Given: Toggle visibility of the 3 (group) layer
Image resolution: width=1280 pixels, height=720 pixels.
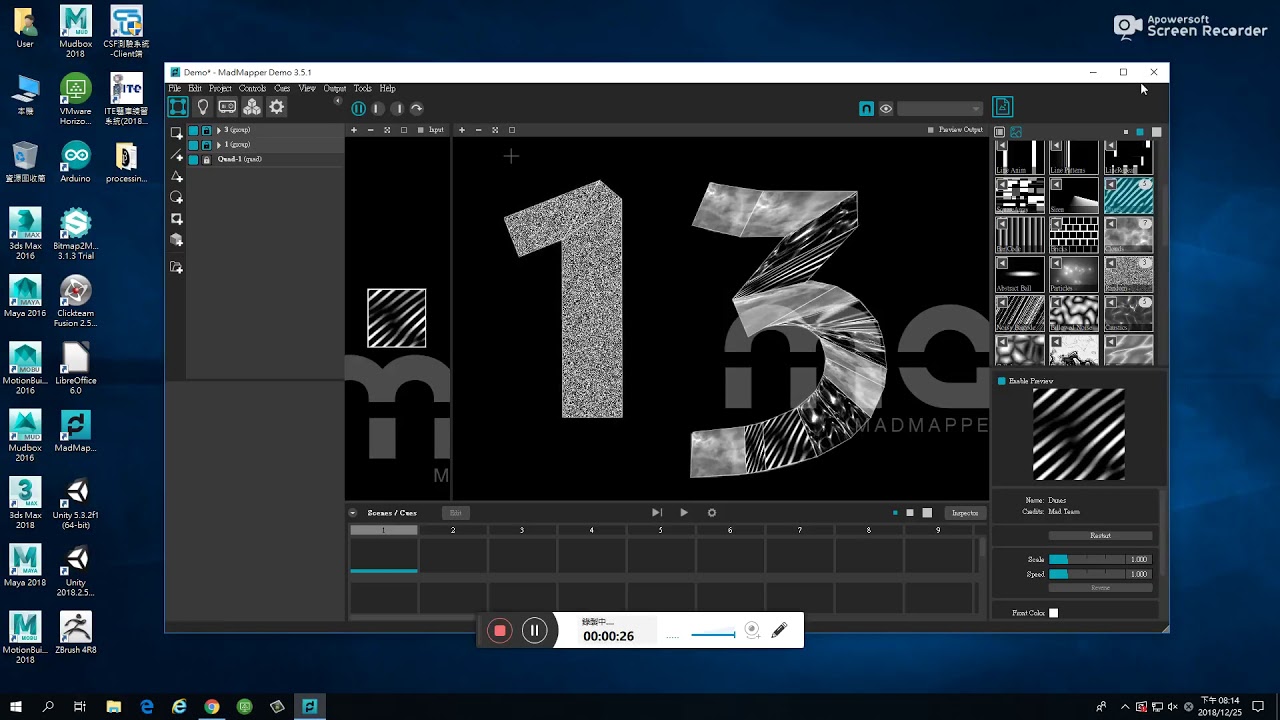Looking at the screenshot, I should coord(193,130).
